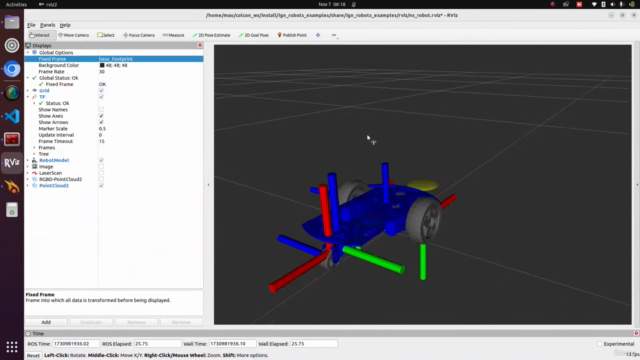The height and width of the screenshot is (360, 640).
Task: Collapse the TF display node
Action: point(28,97)
